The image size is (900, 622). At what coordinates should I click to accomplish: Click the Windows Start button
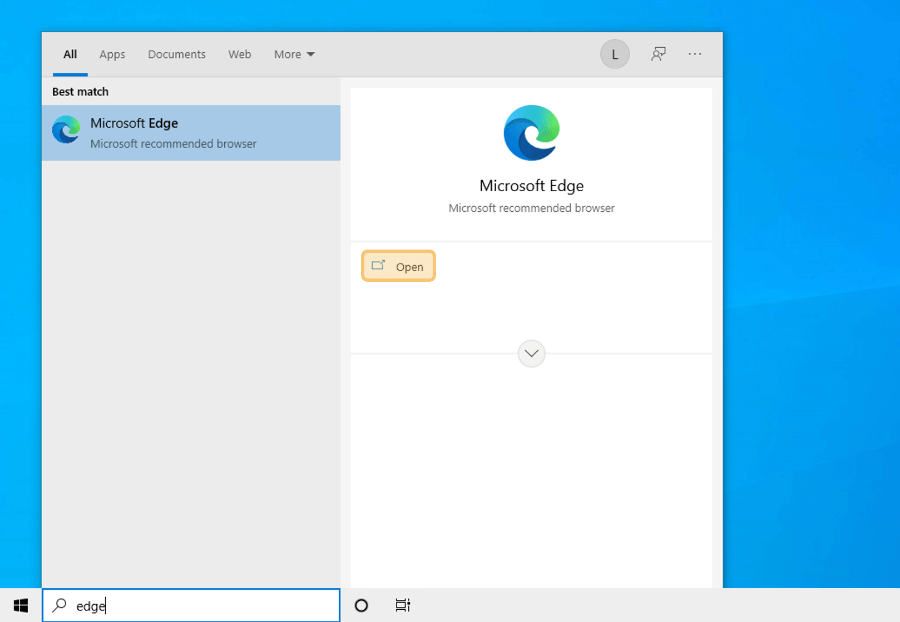tap(21, 605)
